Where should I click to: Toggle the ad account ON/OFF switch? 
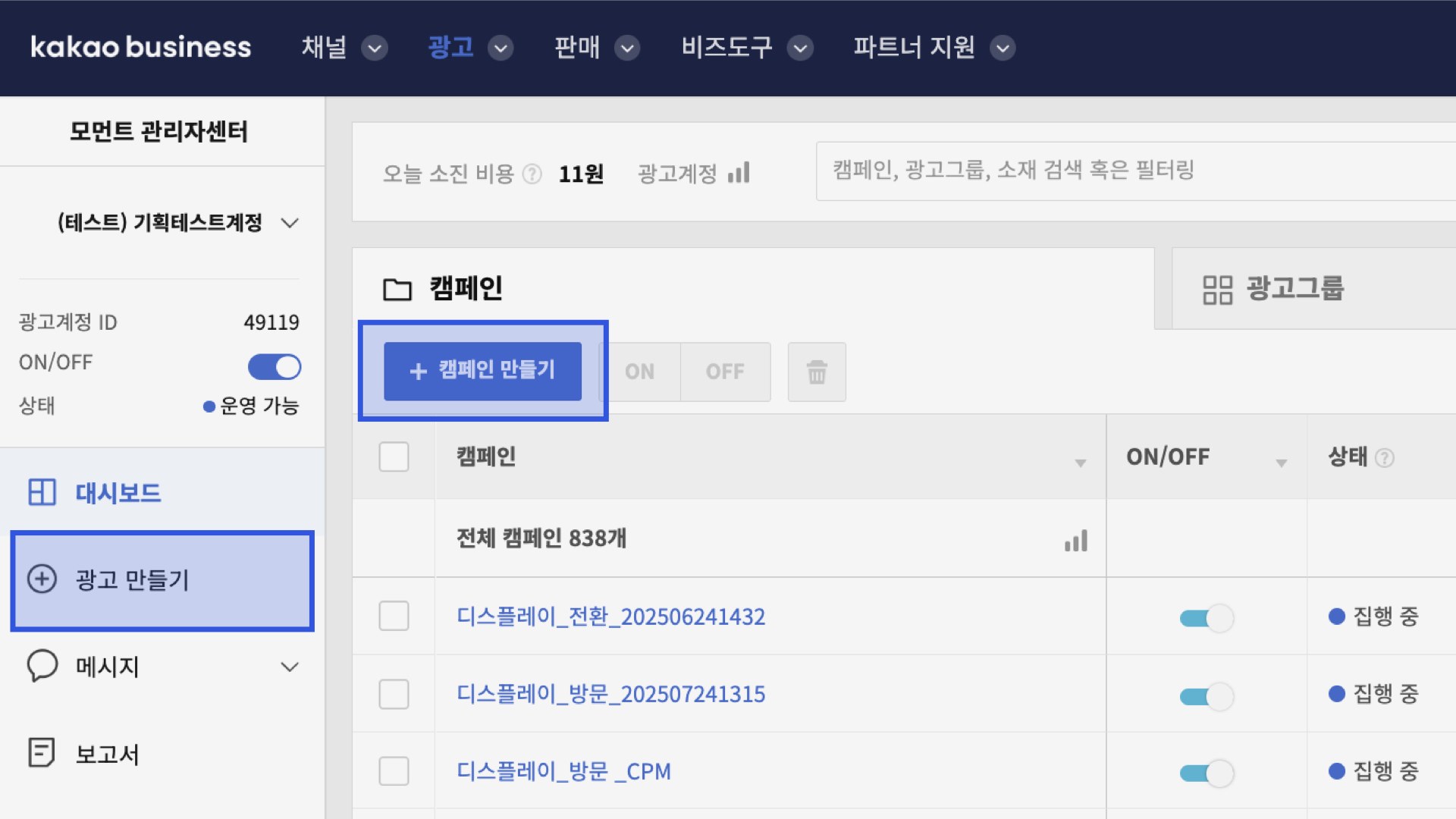(x=274, y=367)
